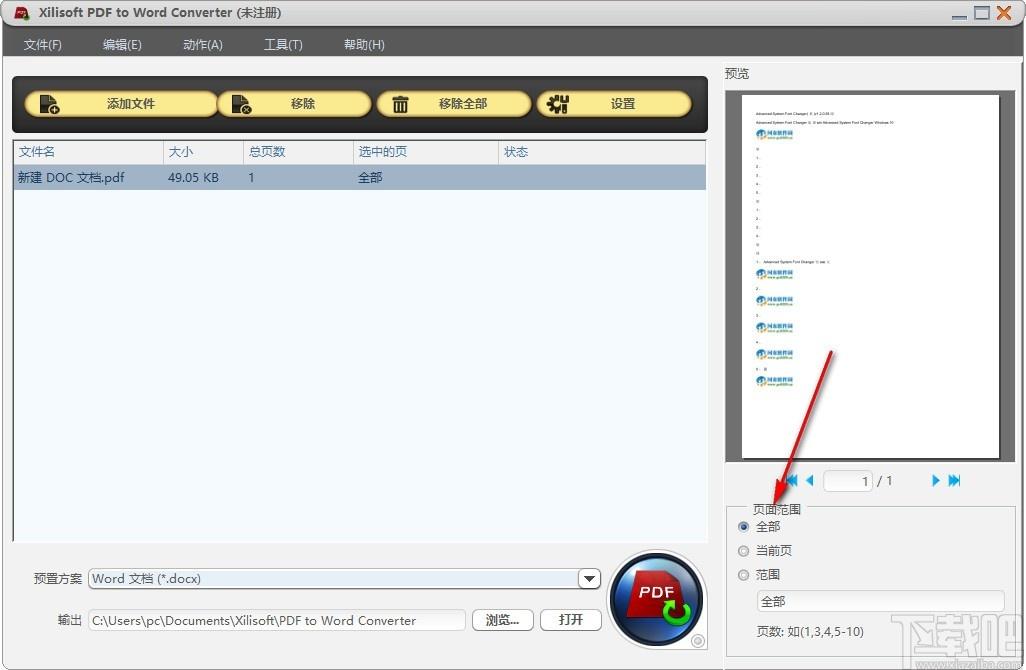The height and width of the screenshot is (670, 1026).
Task: Select the 全部 (All) page range radio
Action: 743,527
